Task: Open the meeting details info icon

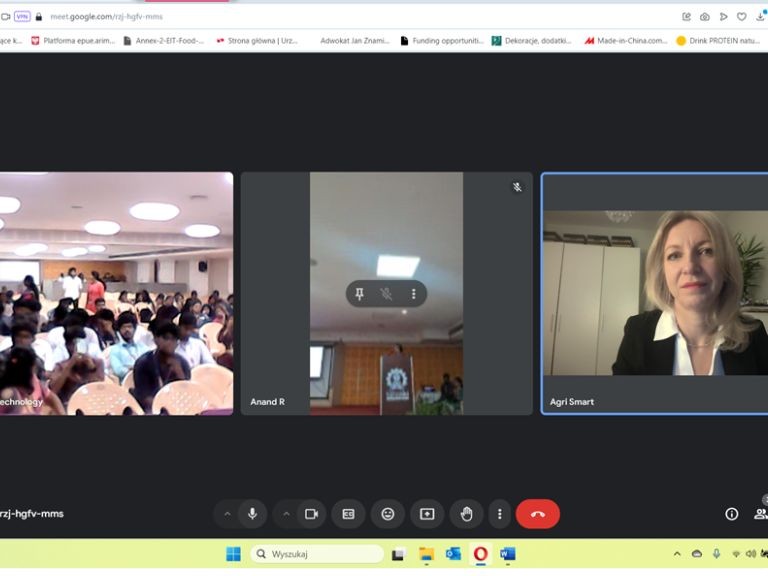Action: point(731,514)
